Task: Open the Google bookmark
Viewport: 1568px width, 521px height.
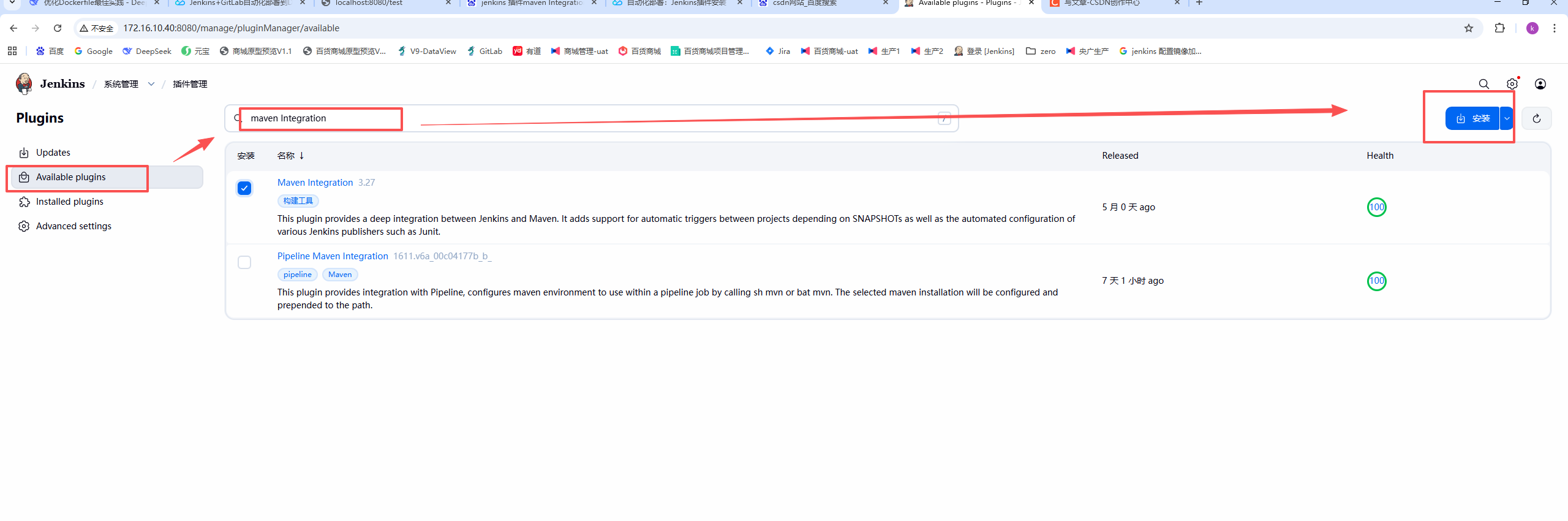Action: 94,51
